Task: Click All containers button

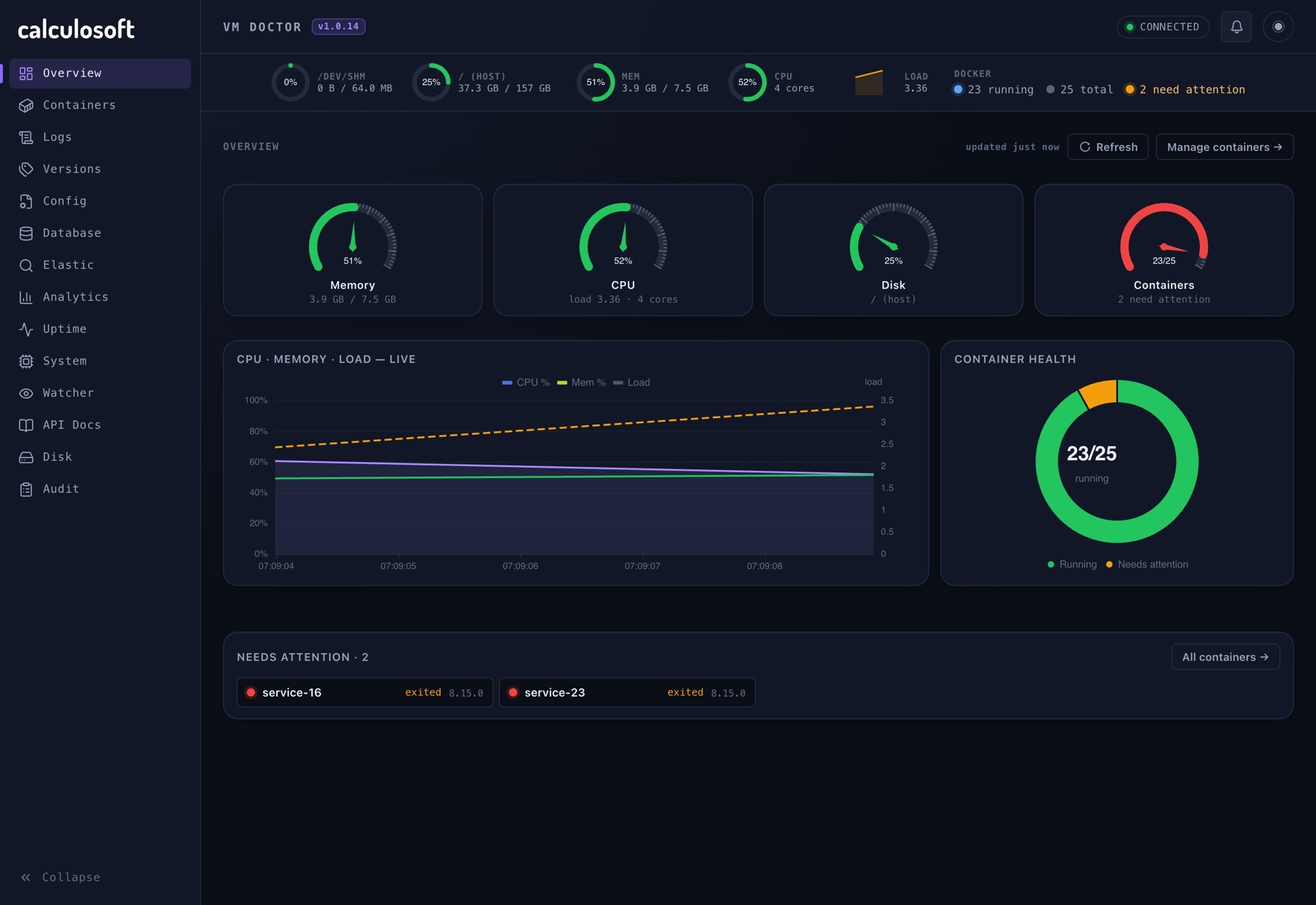Action: (1225, 657)
